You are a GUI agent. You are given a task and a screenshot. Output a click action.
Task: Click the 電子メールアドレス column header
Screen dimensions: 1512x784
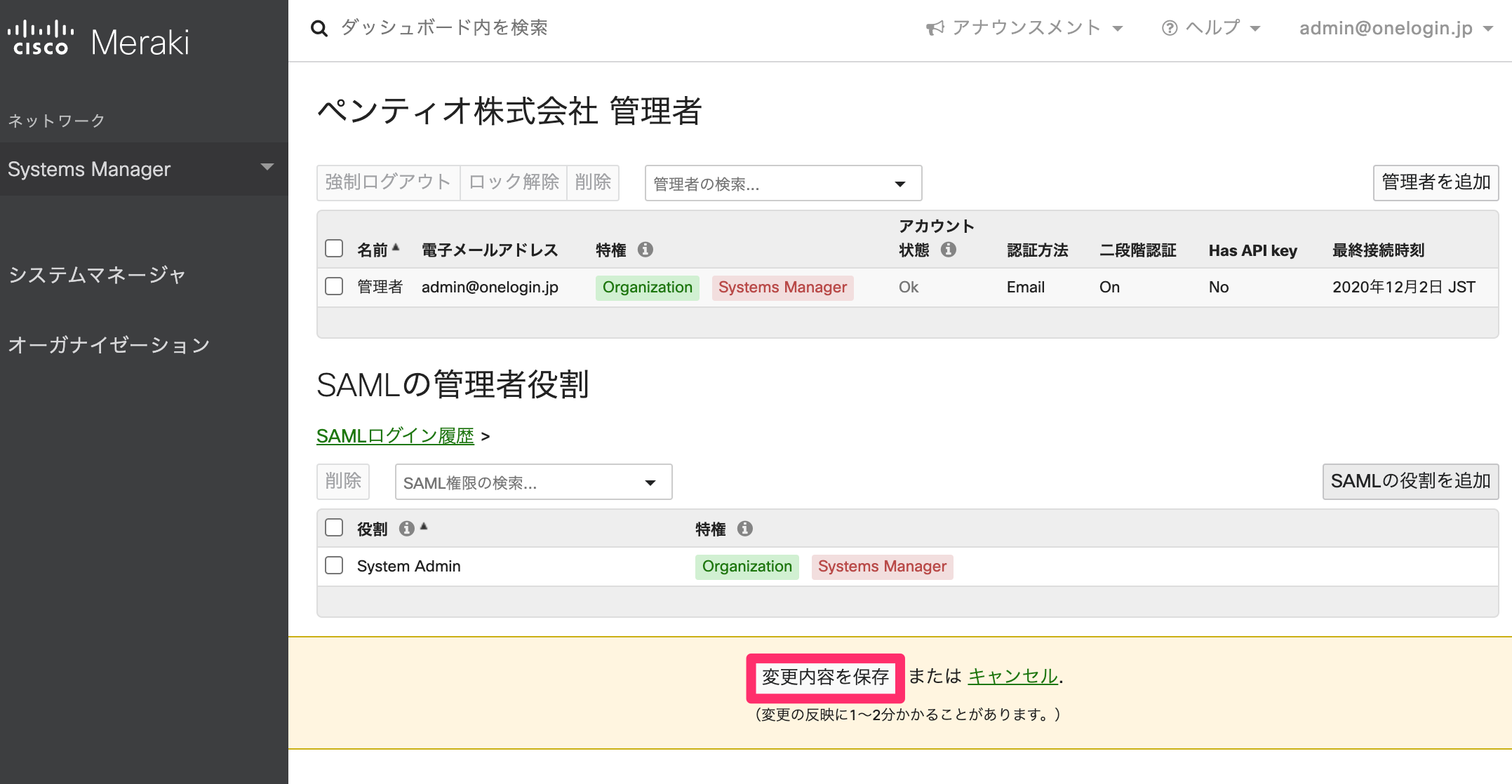point(490,250)
